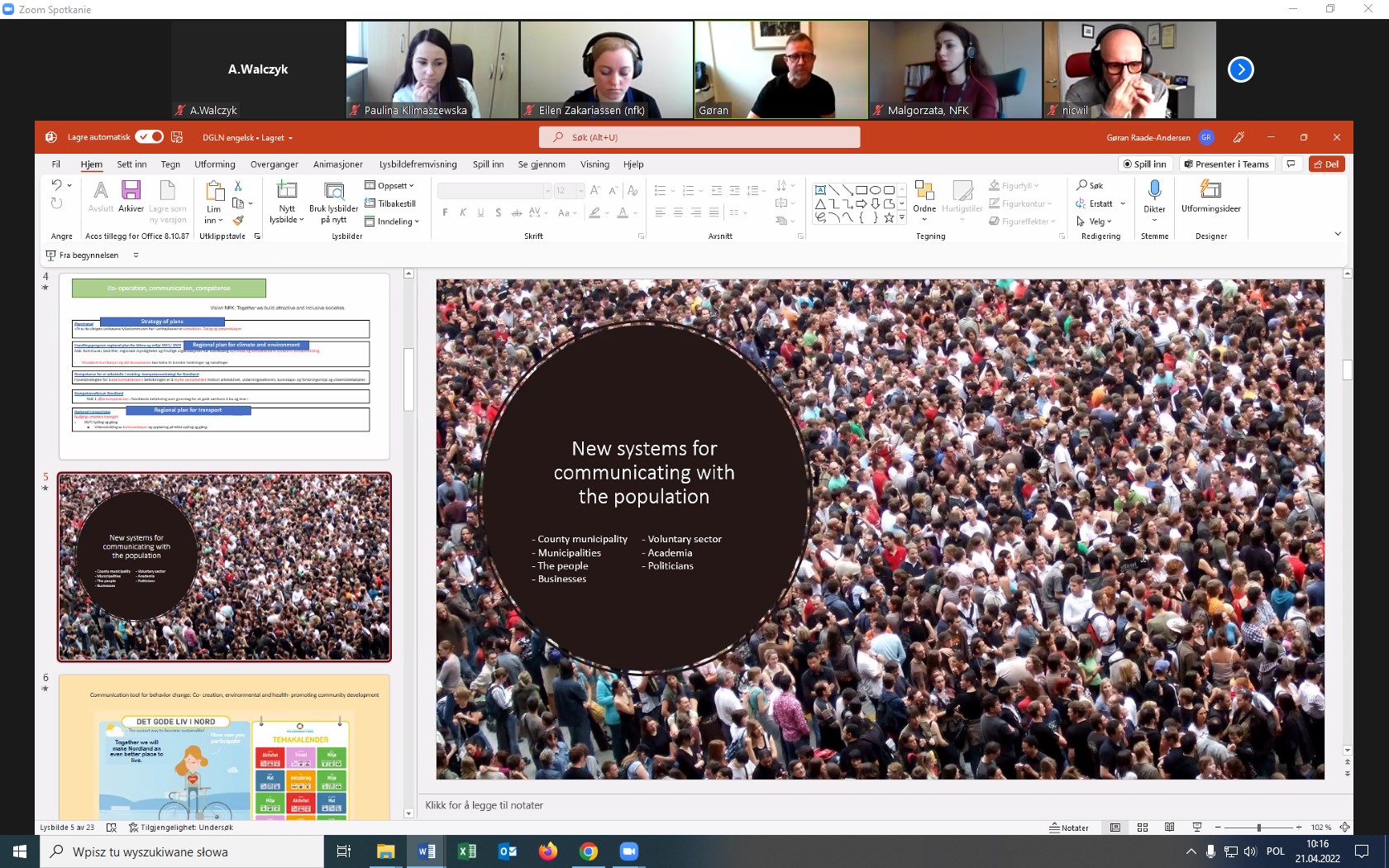The width and height of the screenshot is (1389, 868).
Task: Switch to the Visning tab
Action: pos(594,164)
